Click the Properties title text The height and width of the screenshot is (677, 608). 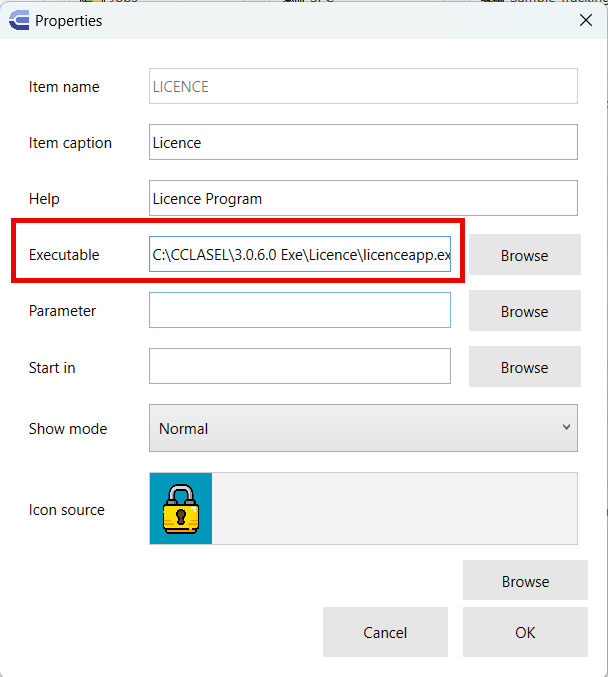68,21
